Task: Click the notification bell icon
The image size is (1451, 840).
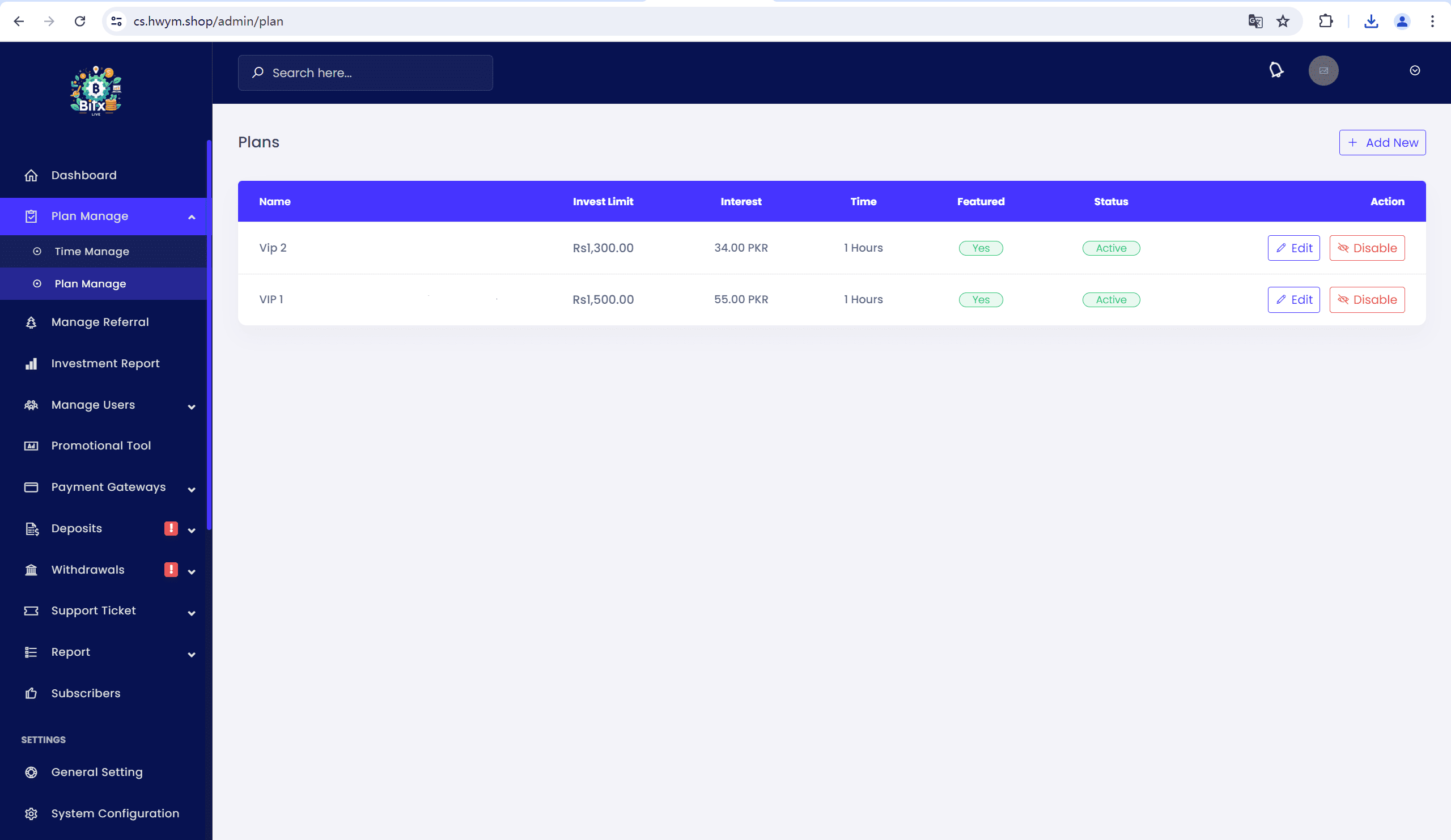Action: (1276, 70)
